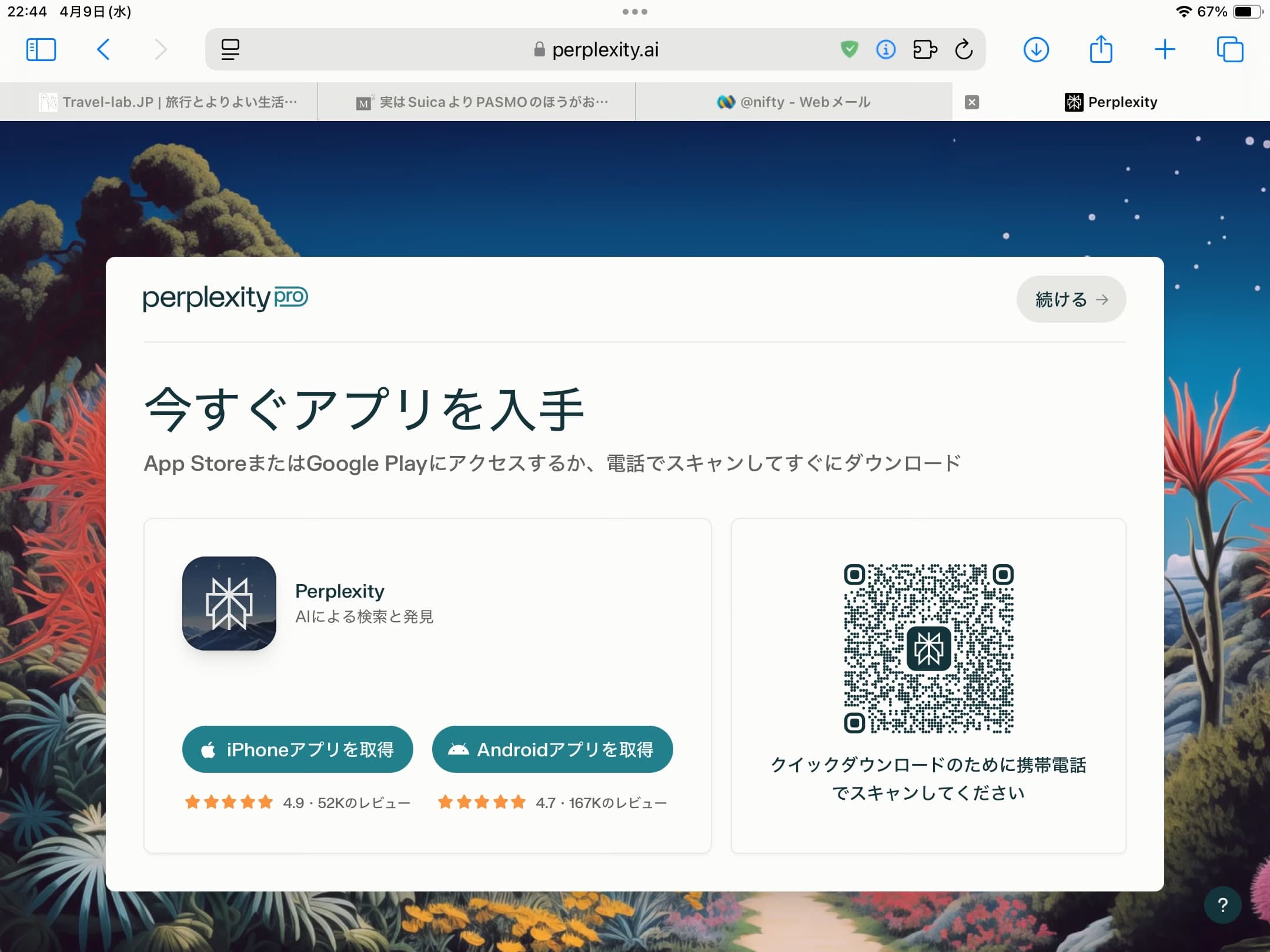Open the help question mark button

(x=1222, y=905)
